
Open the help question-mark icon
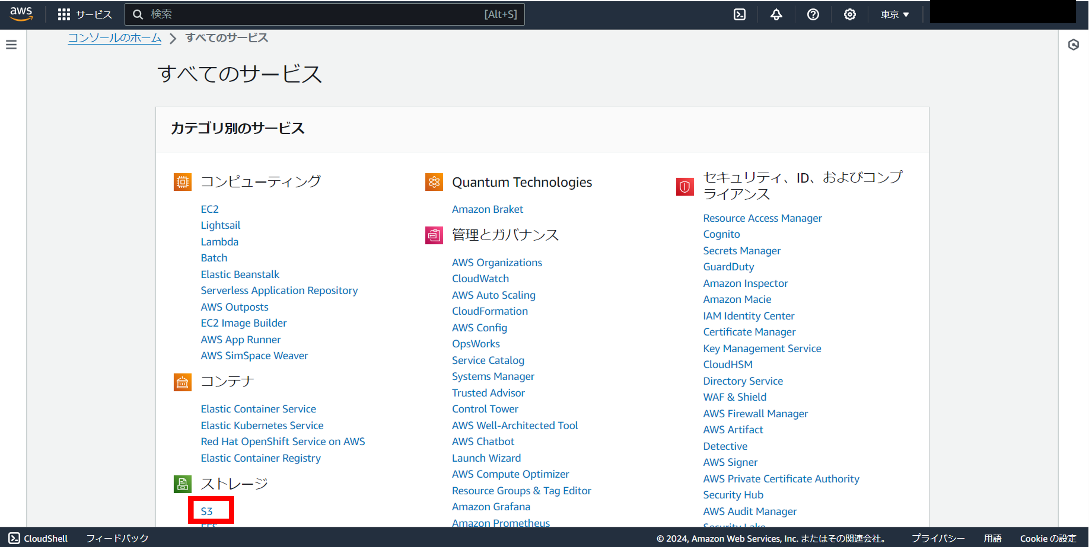click(813, 15)
